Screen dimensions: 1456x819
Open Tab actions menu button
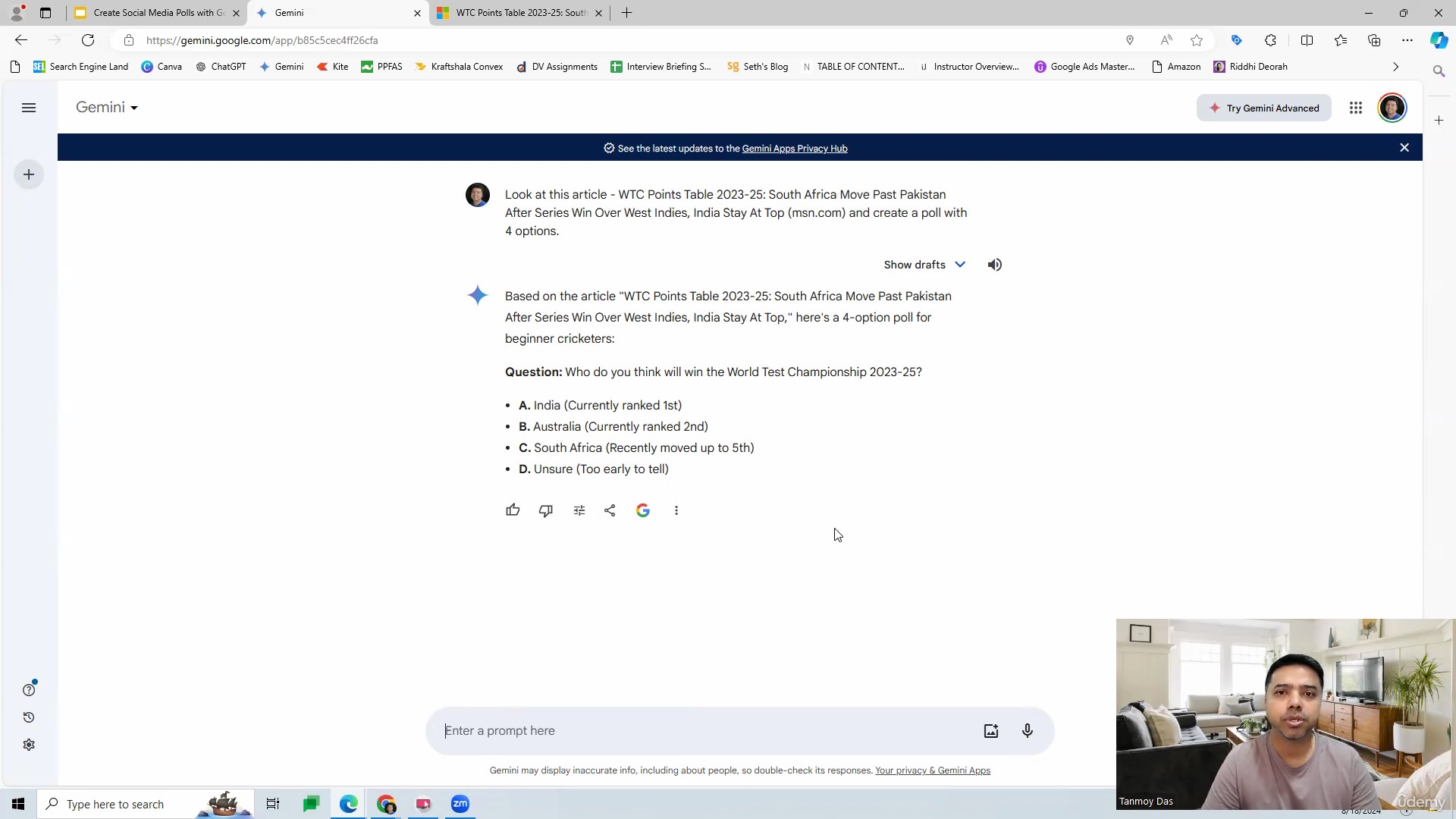[45, 13]
